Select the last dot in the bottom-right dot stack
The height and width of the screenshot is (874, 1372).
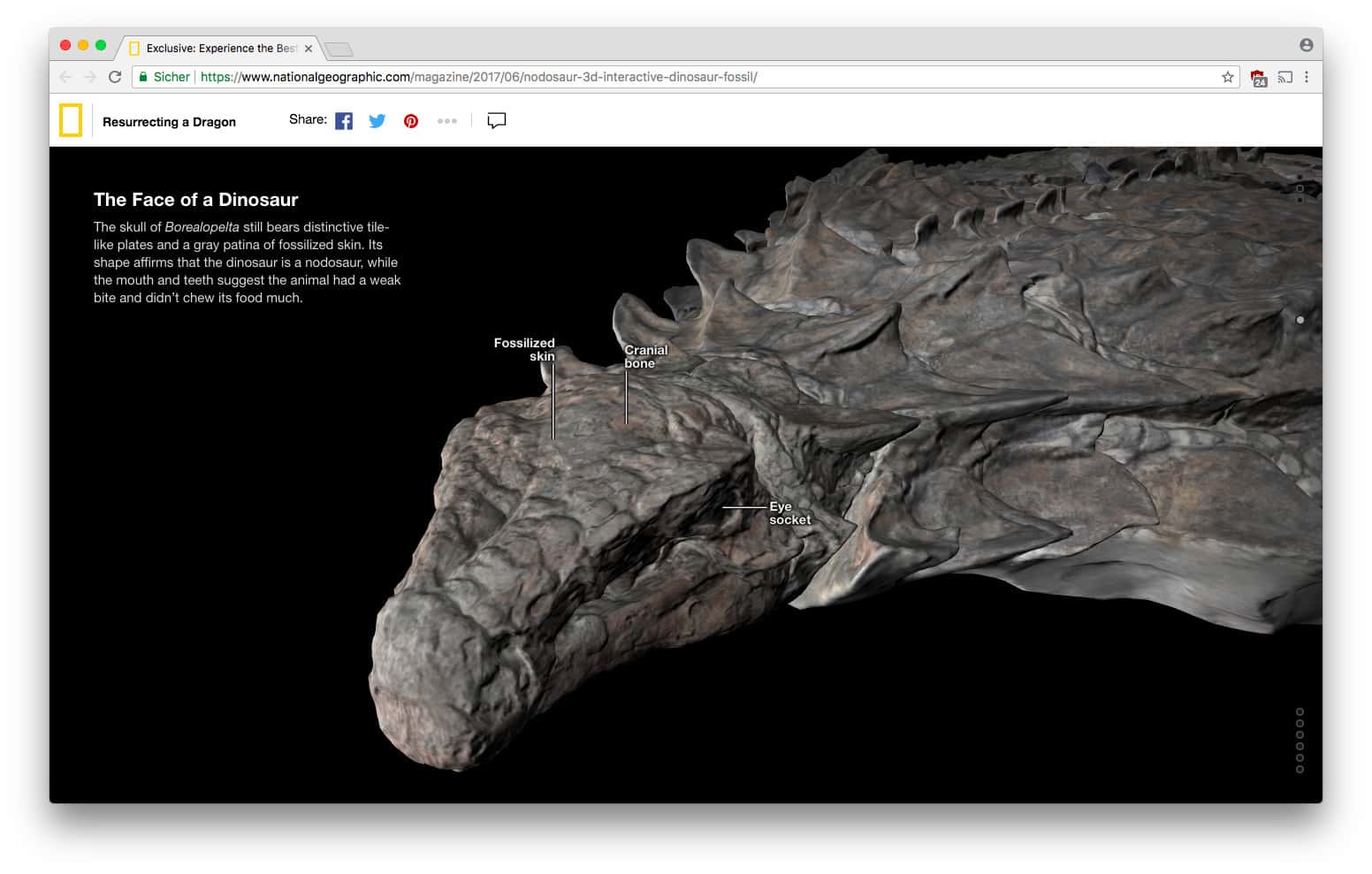coord(1300,770)
